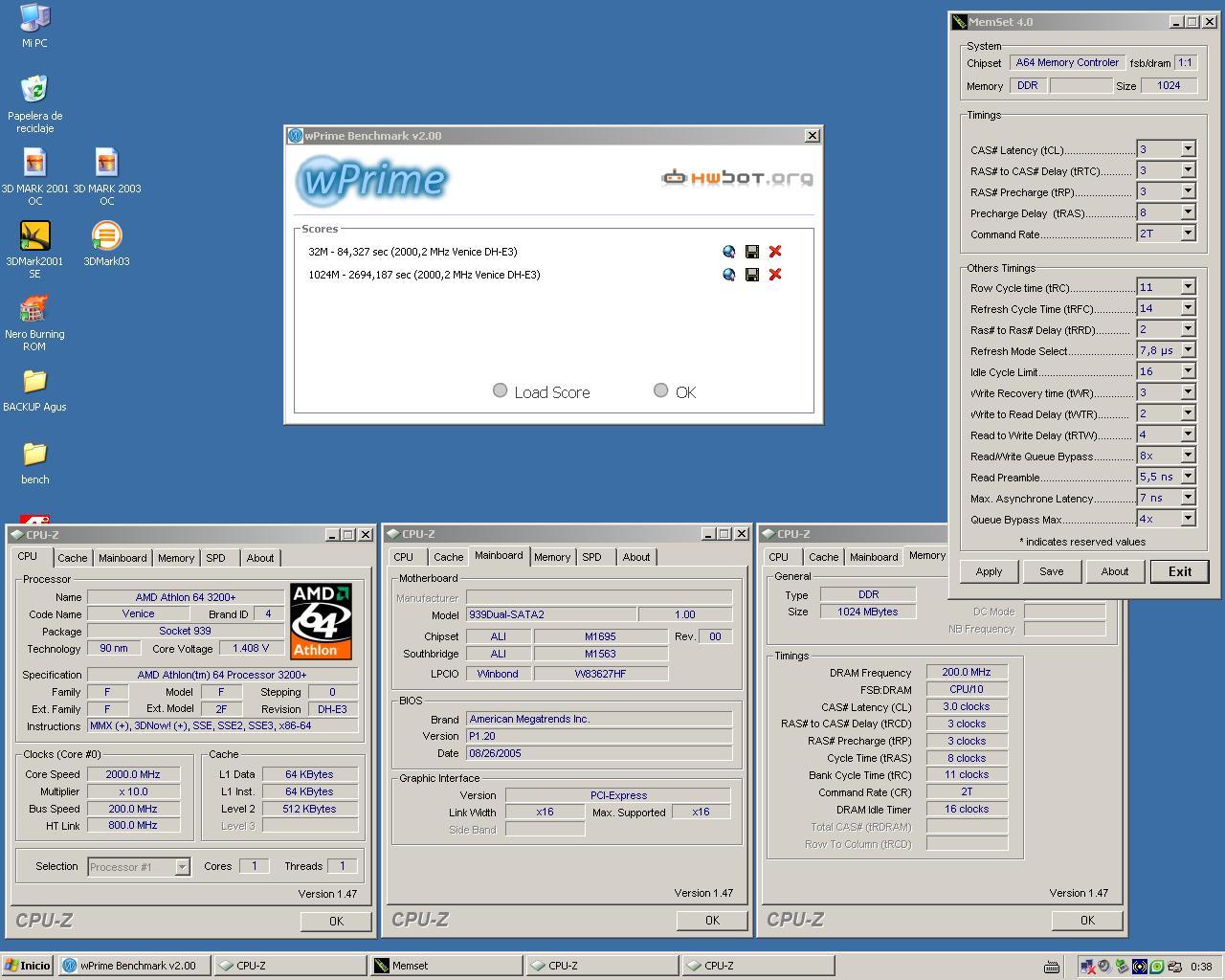Select Load Score radio button
Image resolution: width=1225 pixels, height=980 pixels.
tap(500, 390)
